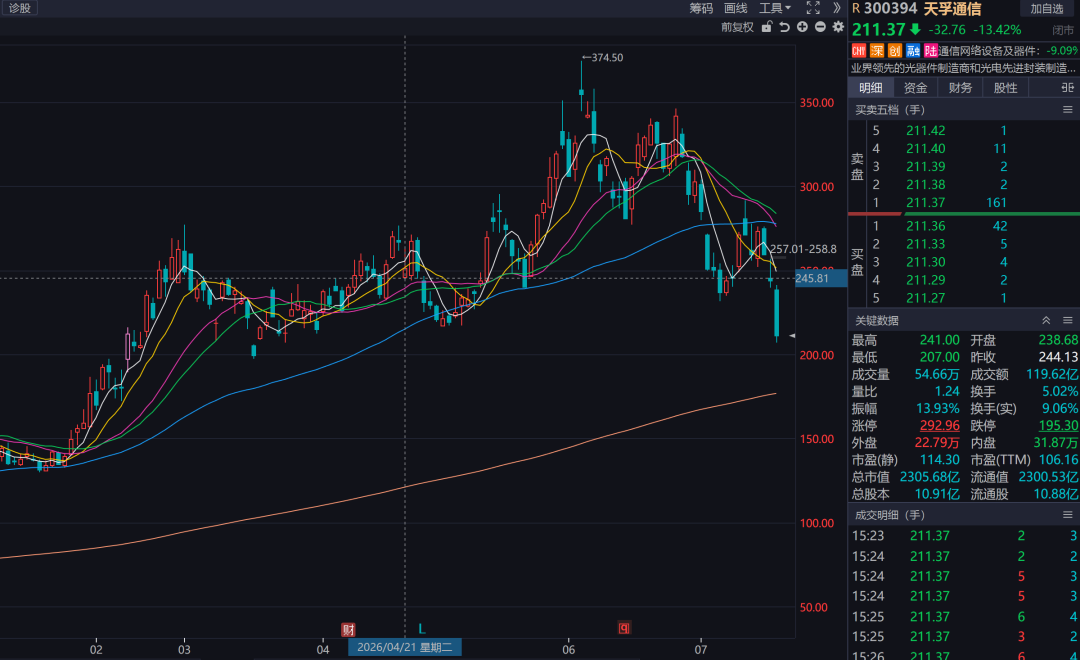Toggle the 前复权 price adjustment

[737, 27]
